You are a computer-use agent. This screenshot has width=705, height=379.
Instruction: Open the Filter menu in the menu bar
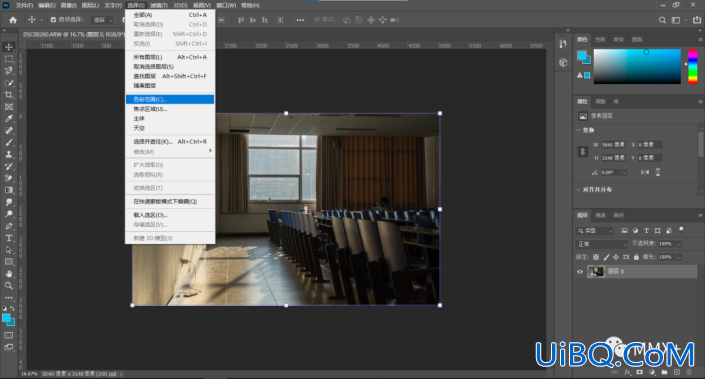tap(159, 5)
